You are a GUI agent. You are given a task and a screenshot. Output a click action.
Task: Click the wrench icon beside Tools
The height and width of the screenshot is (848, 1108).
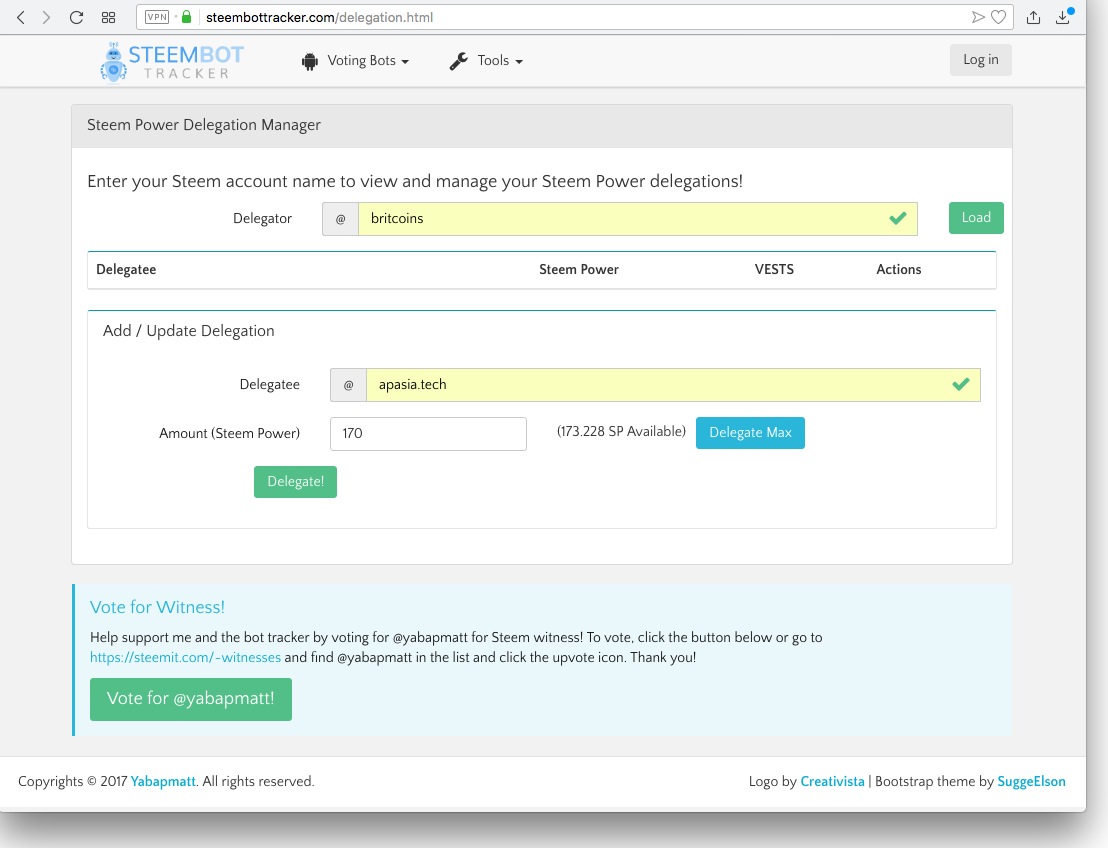(x=459, y=61)
